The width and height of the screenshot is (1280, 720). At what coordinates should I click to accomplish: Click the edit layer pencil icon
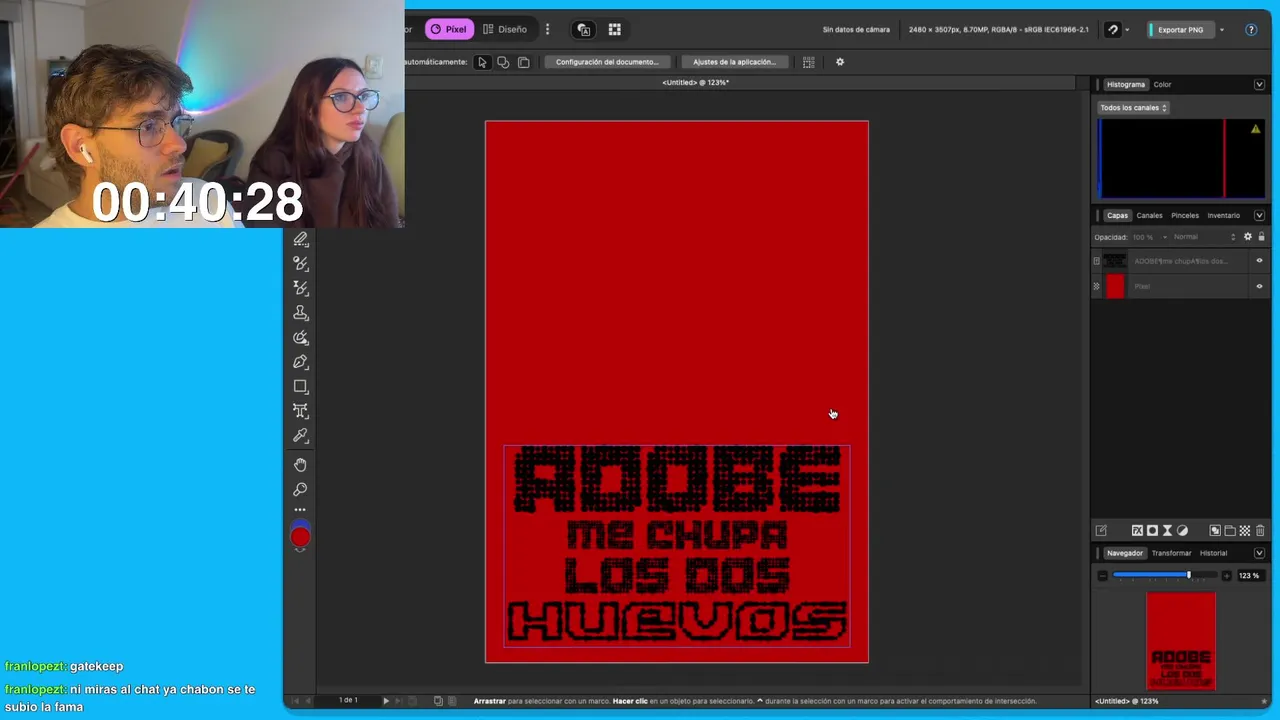point(1101,531)
